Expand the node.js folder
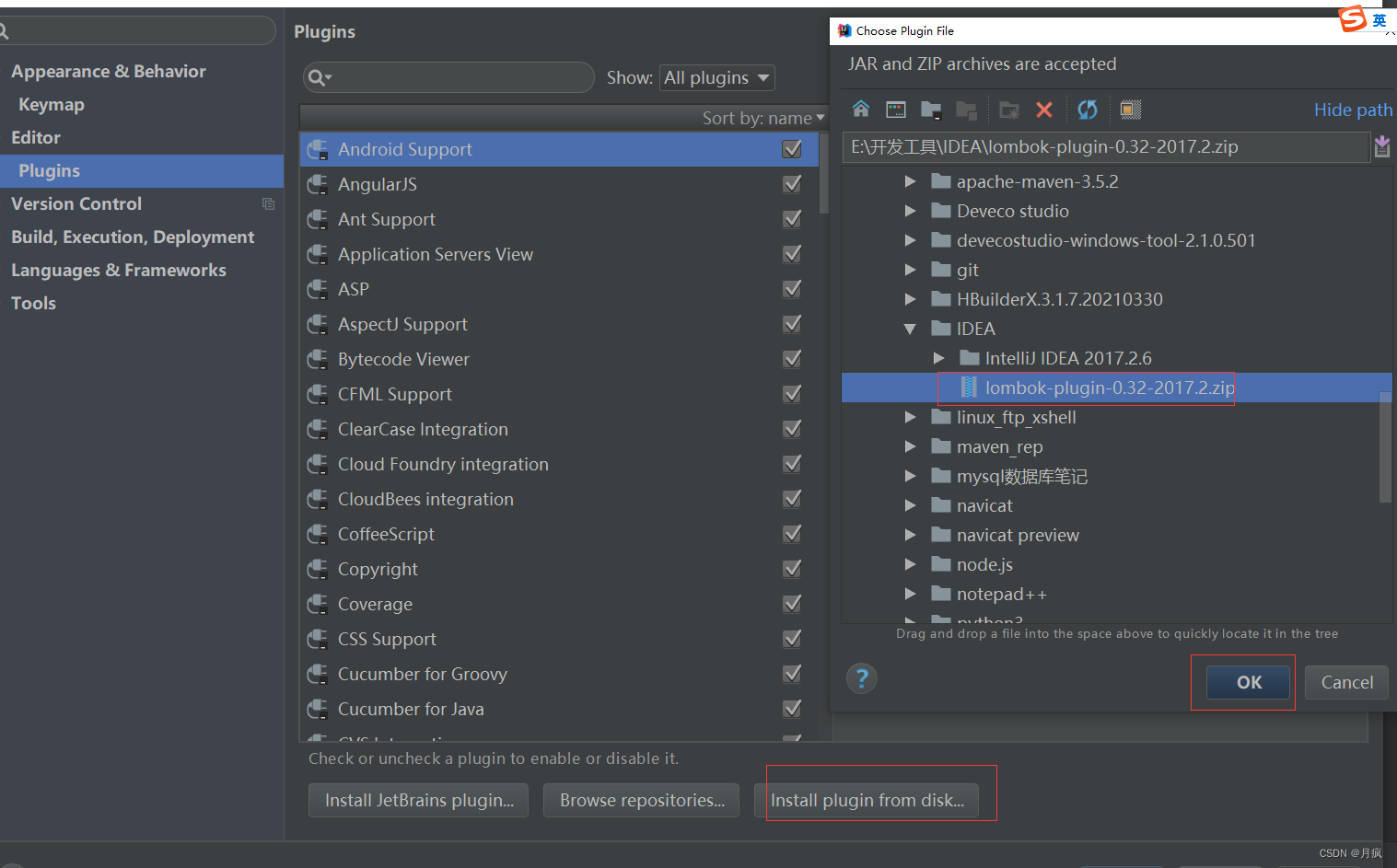 point(910,564)
